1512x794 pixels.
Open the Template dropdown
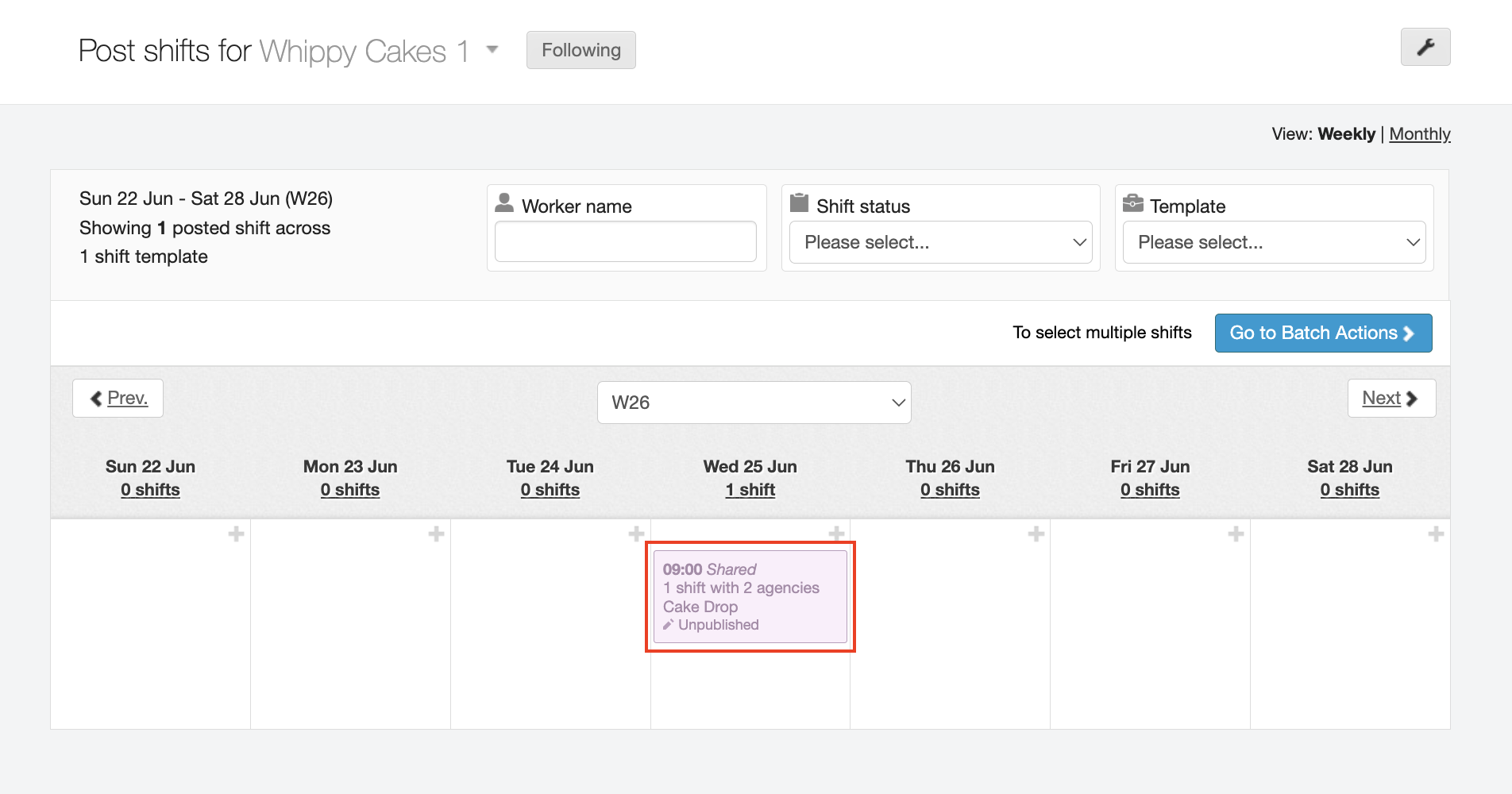coord(1274,242)
